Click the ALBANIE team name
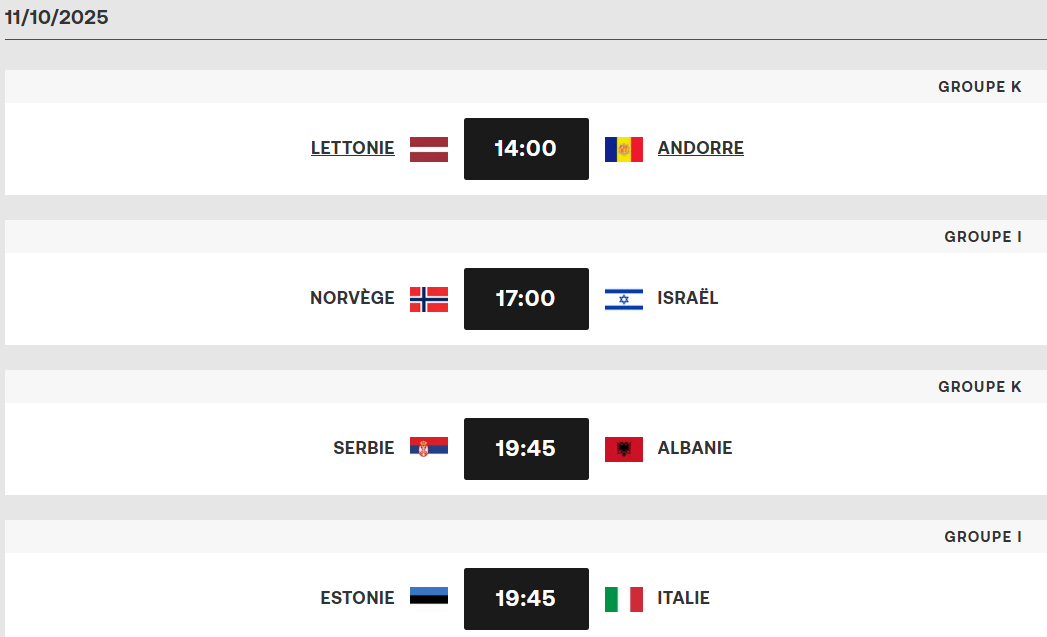The image size is (1047, 637). pos(695,448)
